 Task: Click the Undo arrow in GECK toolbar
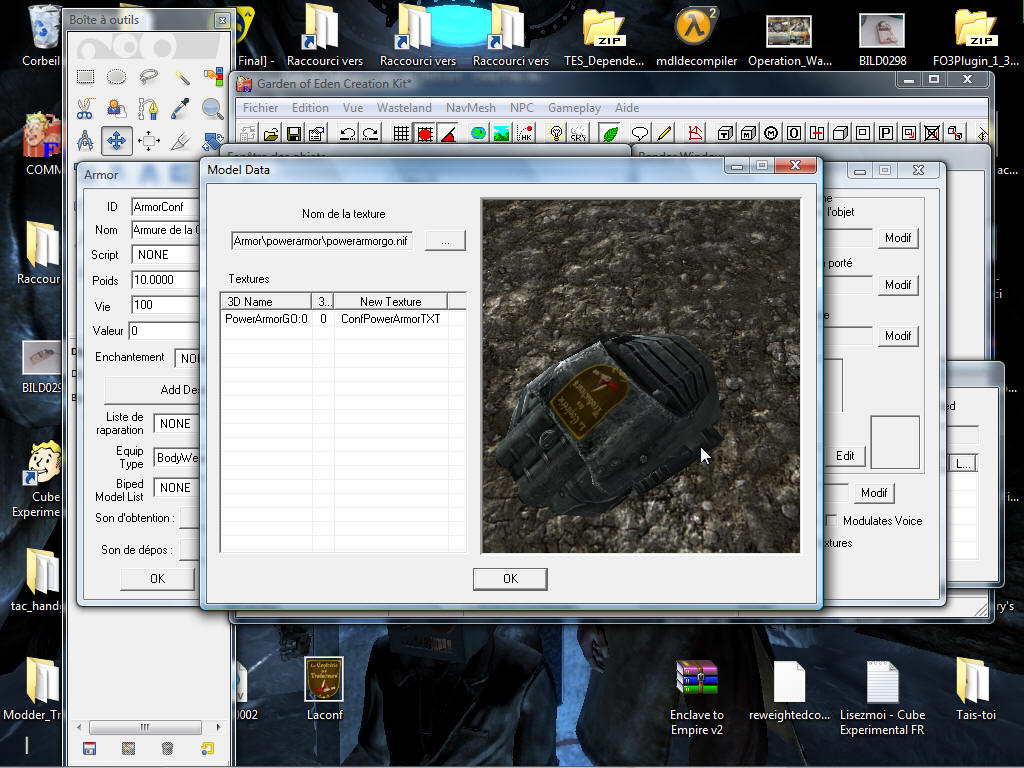[347, 134]
